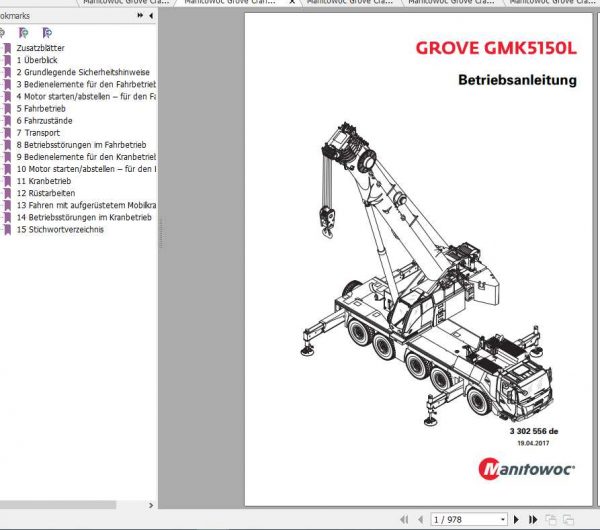Click the bookmark icon beside 6 Fahrzustände
Image resolution: width=600 pixels, height=530 pixels.
[7, 121]
